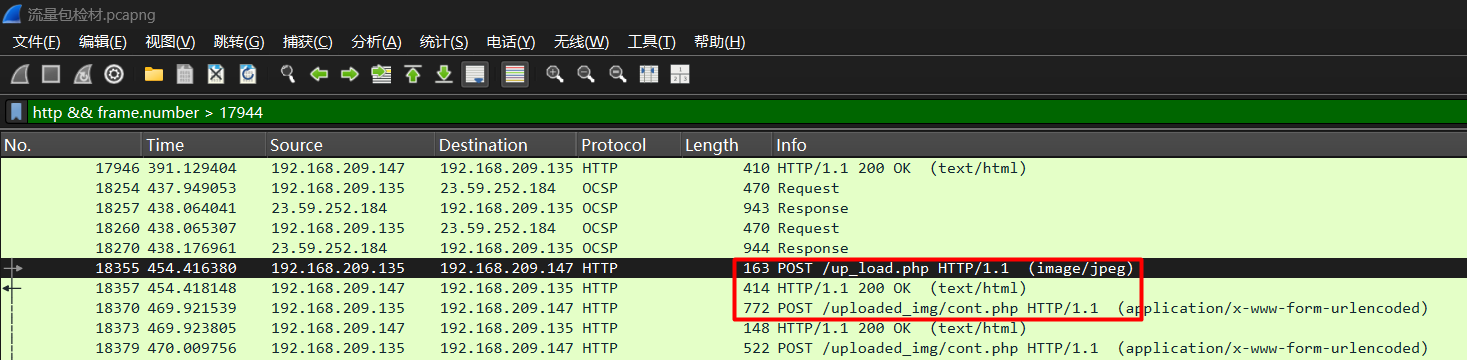Click into the display filter field
The image size is (1467, 360).
click(745, 112)
